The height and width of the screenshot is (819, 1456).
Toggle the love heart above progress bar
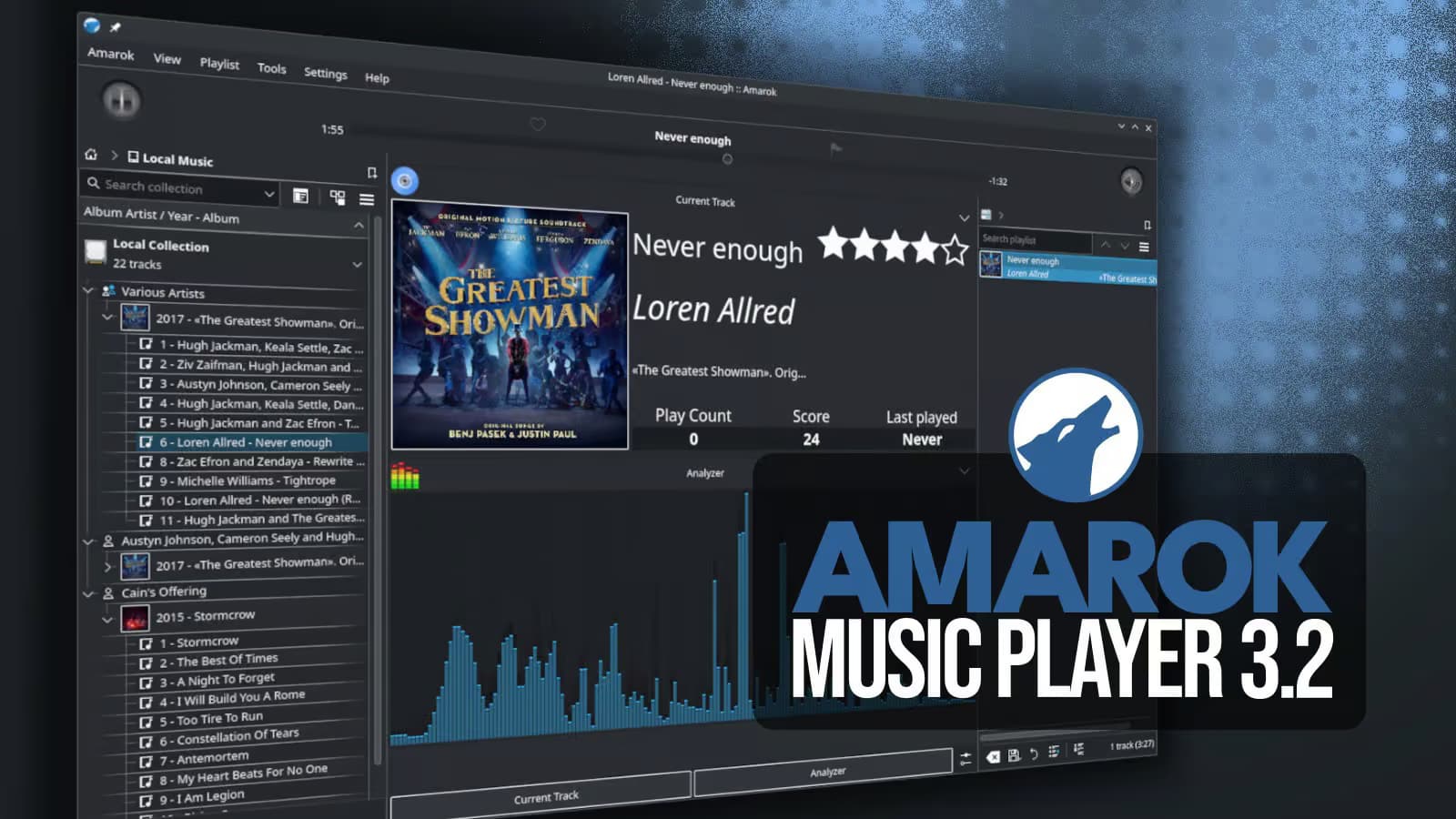[x=538, y=125]
